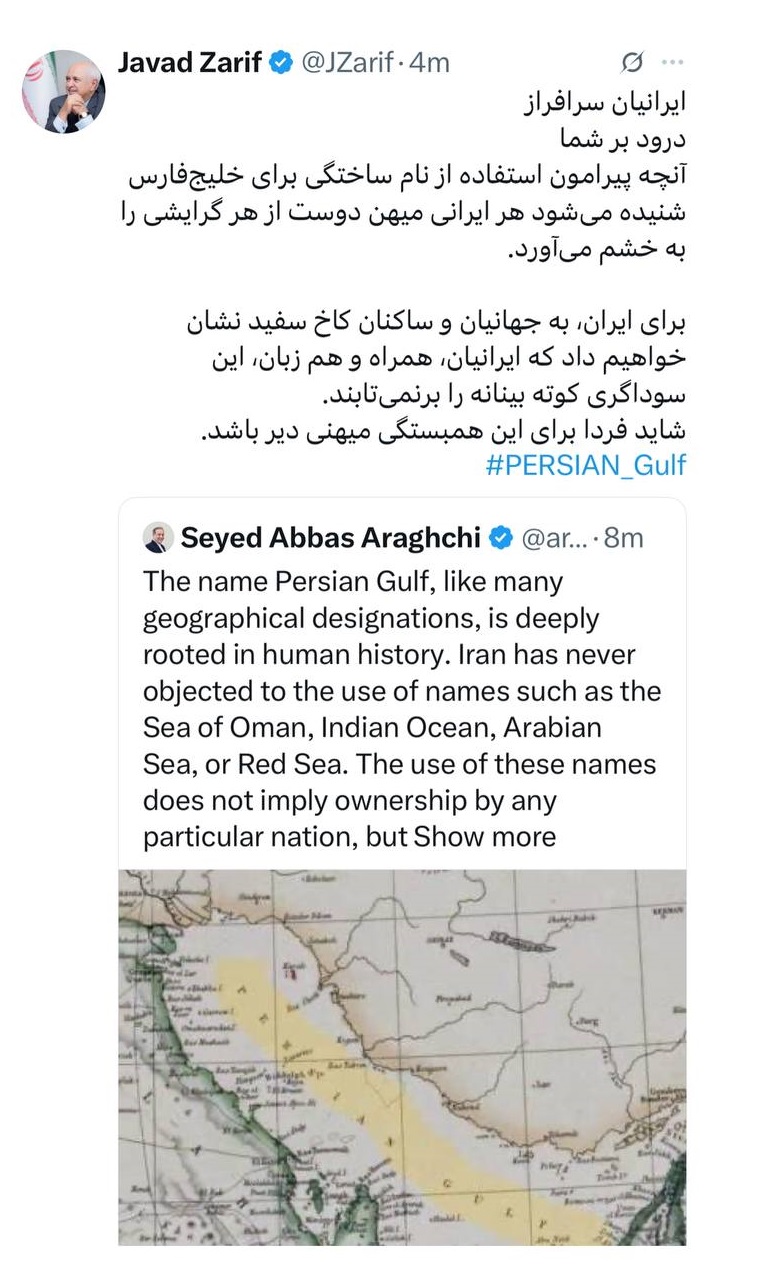Screen dimensions: 759x1275
Task: Tap the Grok slash icon on the tweet
Action: (632, 63)
